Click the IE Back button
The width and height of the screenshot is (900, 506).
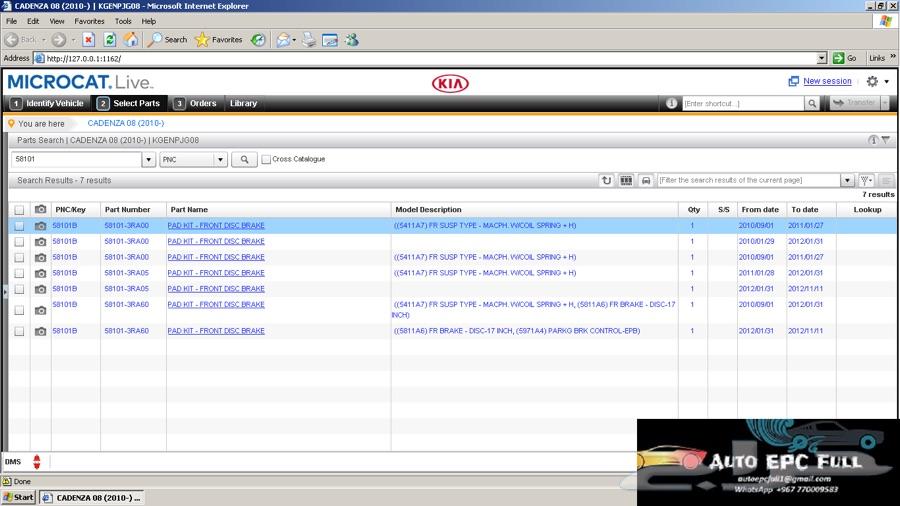(x=20, y=40)
